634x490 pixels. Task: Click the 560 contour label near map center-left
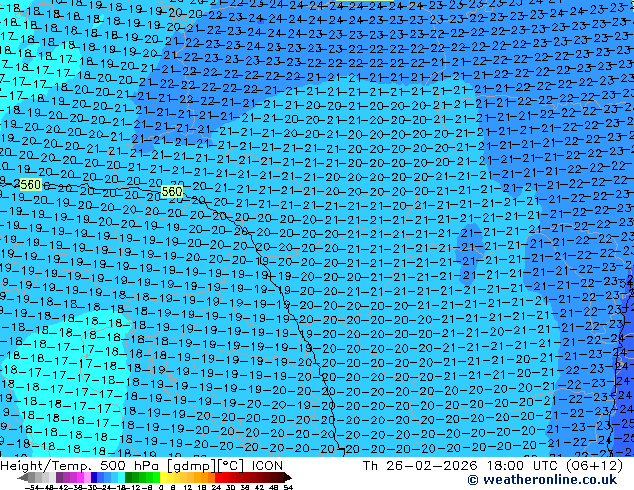click(x=172, y=191)
